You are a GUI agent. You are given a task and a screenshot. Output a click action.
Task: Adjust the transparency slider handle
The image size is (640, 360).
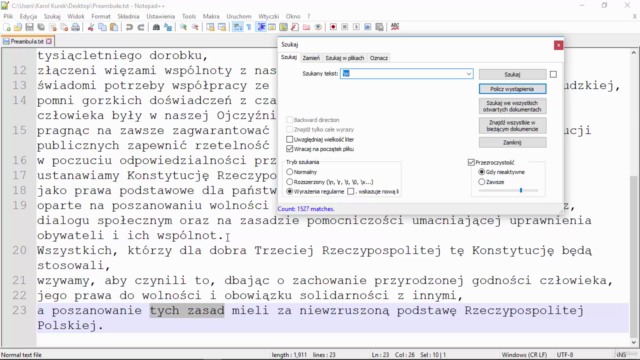521,190
